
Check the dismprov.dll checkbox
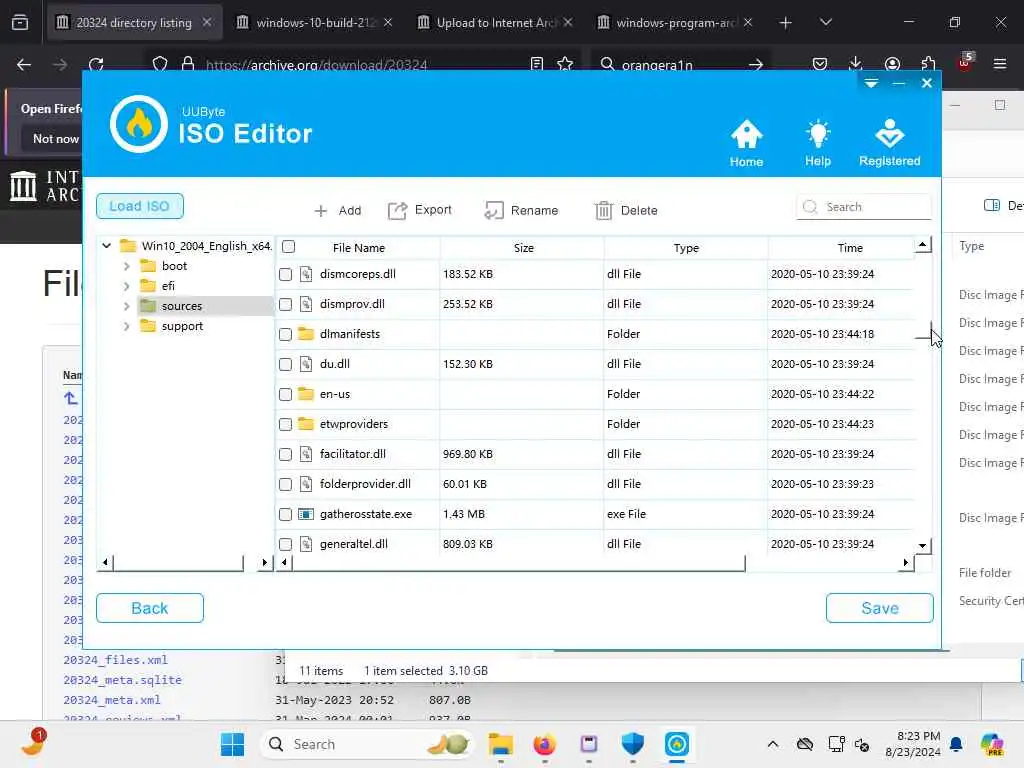[x=285, y=304]
